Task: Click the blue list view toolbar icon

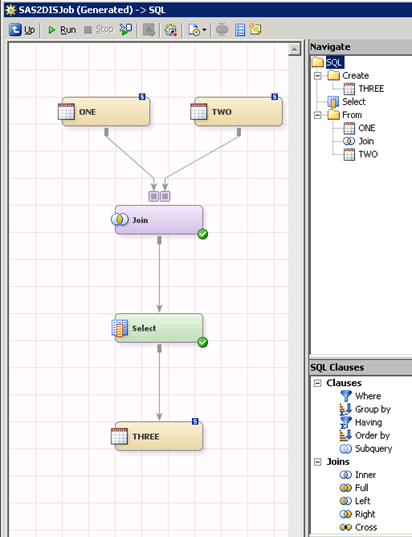Action: click(x=239, y=30)
